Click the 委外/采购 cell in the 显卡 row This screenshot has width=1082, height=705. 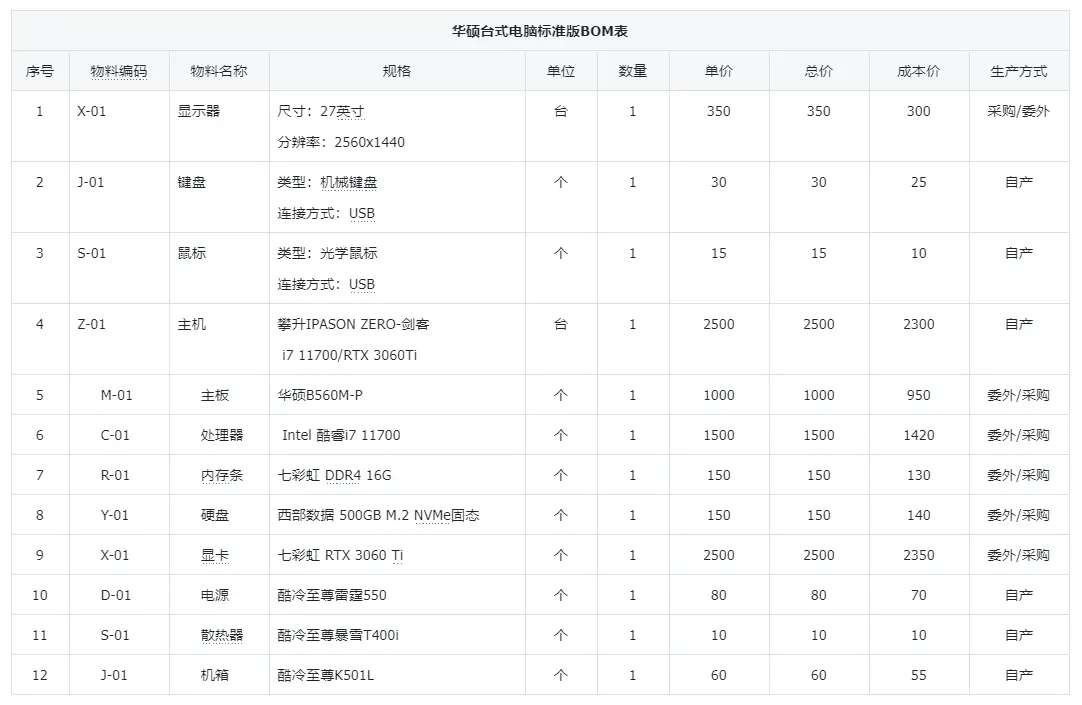[x=1019, y=555]
